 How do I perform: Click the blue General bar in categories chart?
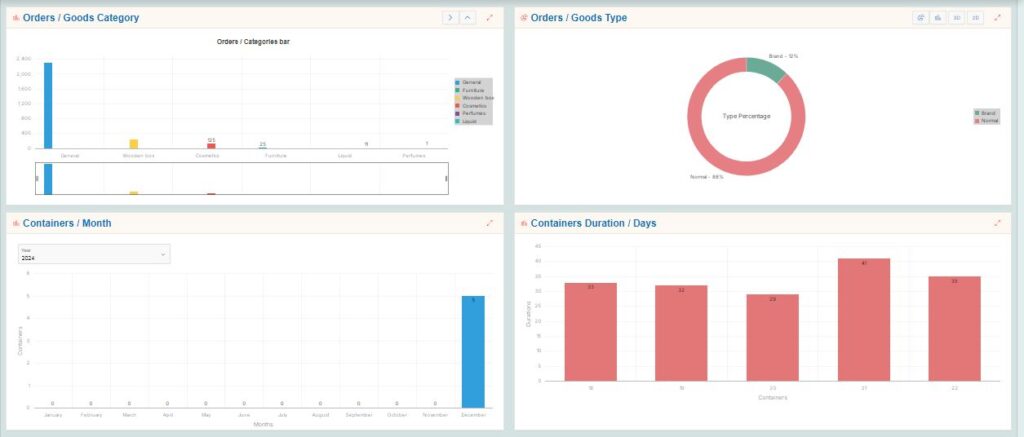[x=48, y=105]
